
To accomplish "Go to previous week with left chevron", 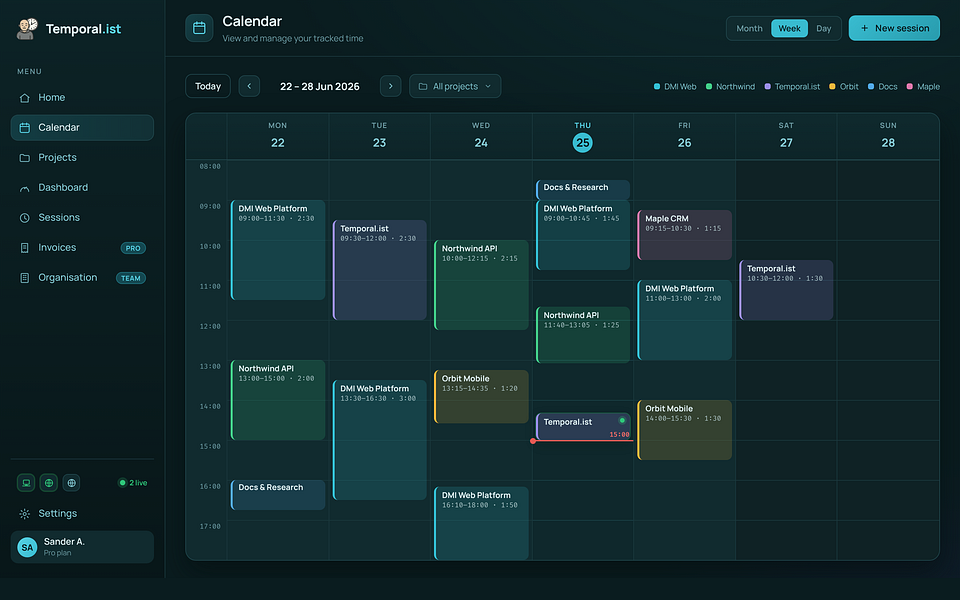I will tap(249, 86).
